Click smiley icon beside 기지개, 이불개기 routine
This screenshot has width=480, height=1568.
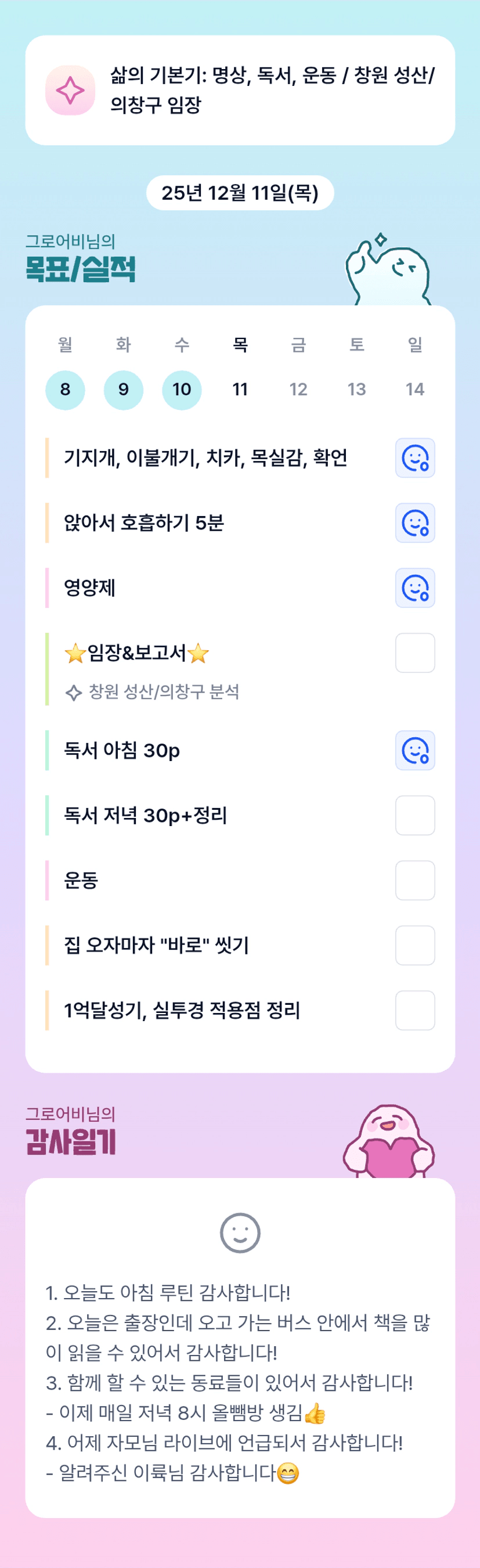pos(415,457)
